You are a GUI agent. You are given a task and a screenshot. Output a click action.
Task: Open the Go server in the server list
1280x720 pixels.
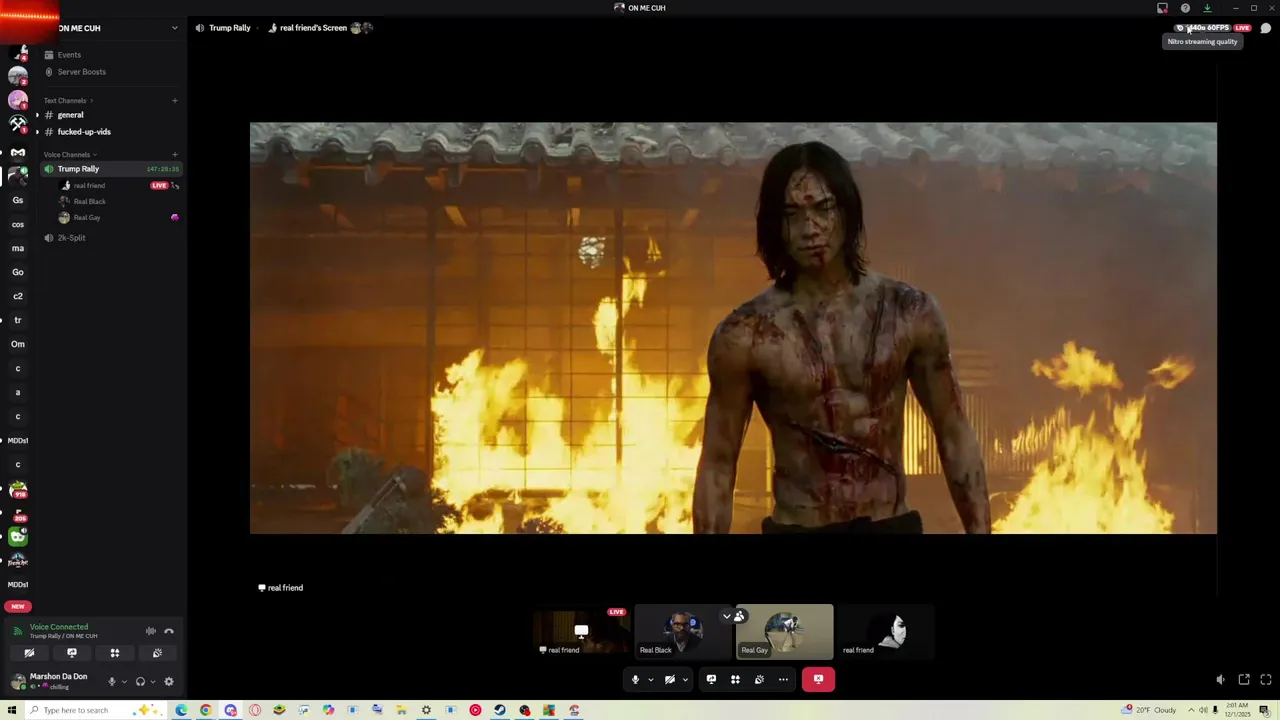18,272
